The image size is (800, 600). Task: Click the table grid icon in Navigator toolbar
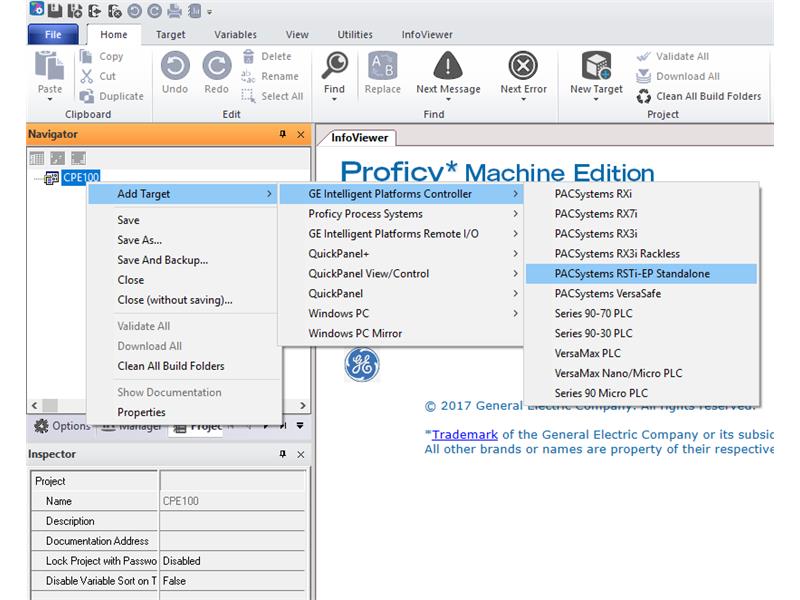click(37, 159)
